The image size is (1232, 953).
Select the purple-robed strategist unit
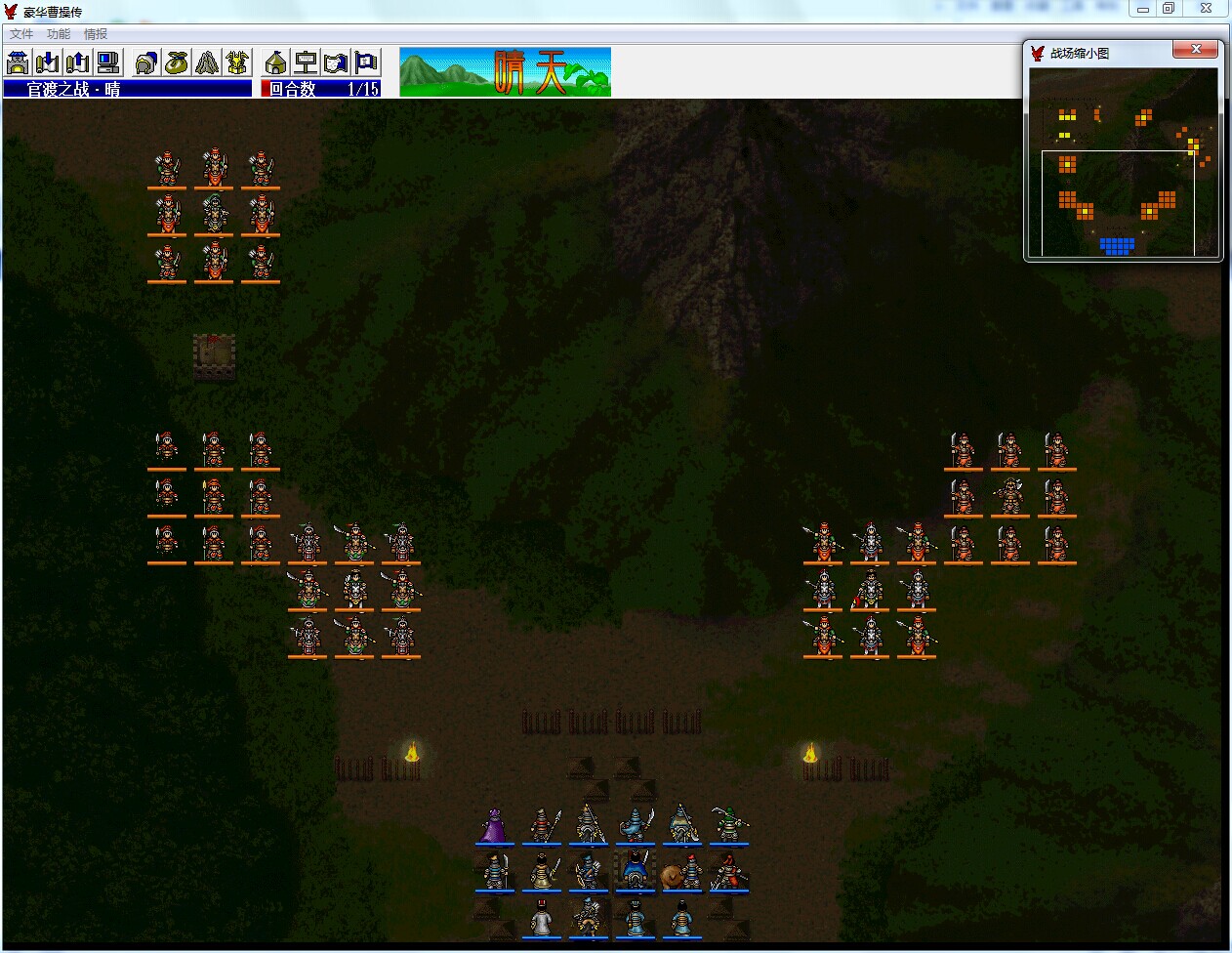(x=495, y=825)
